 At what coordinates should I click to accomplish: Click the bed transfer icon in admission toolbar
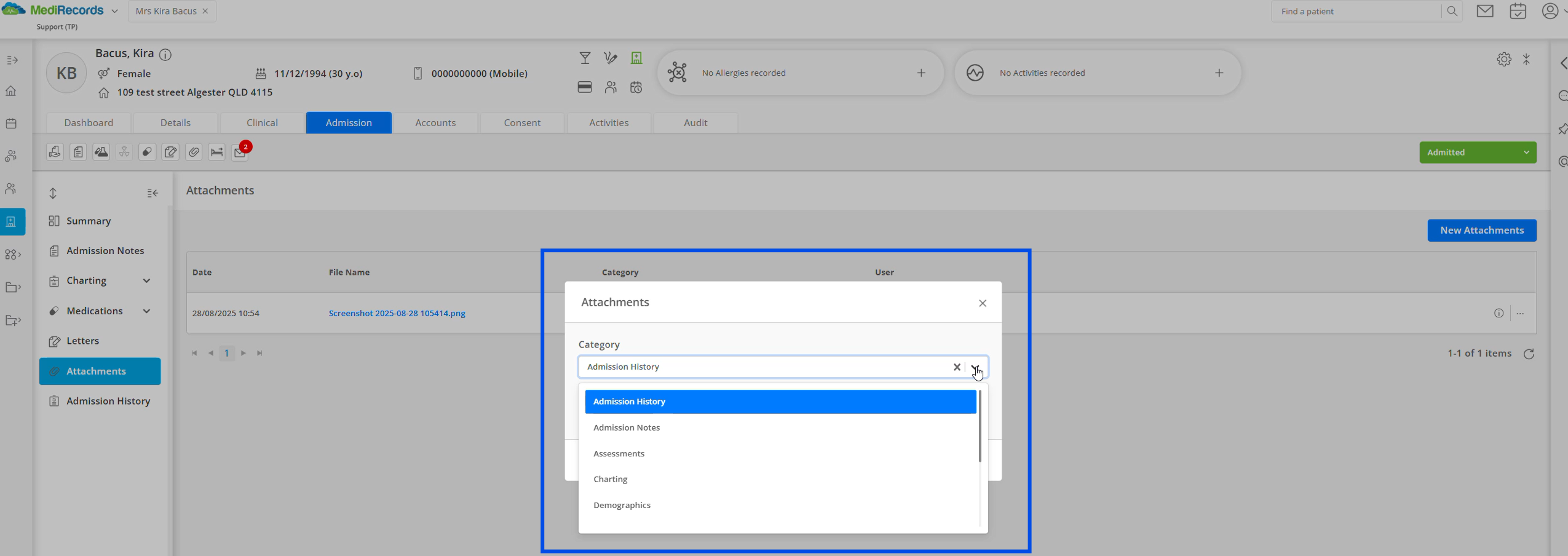click(x=216, y=152)
